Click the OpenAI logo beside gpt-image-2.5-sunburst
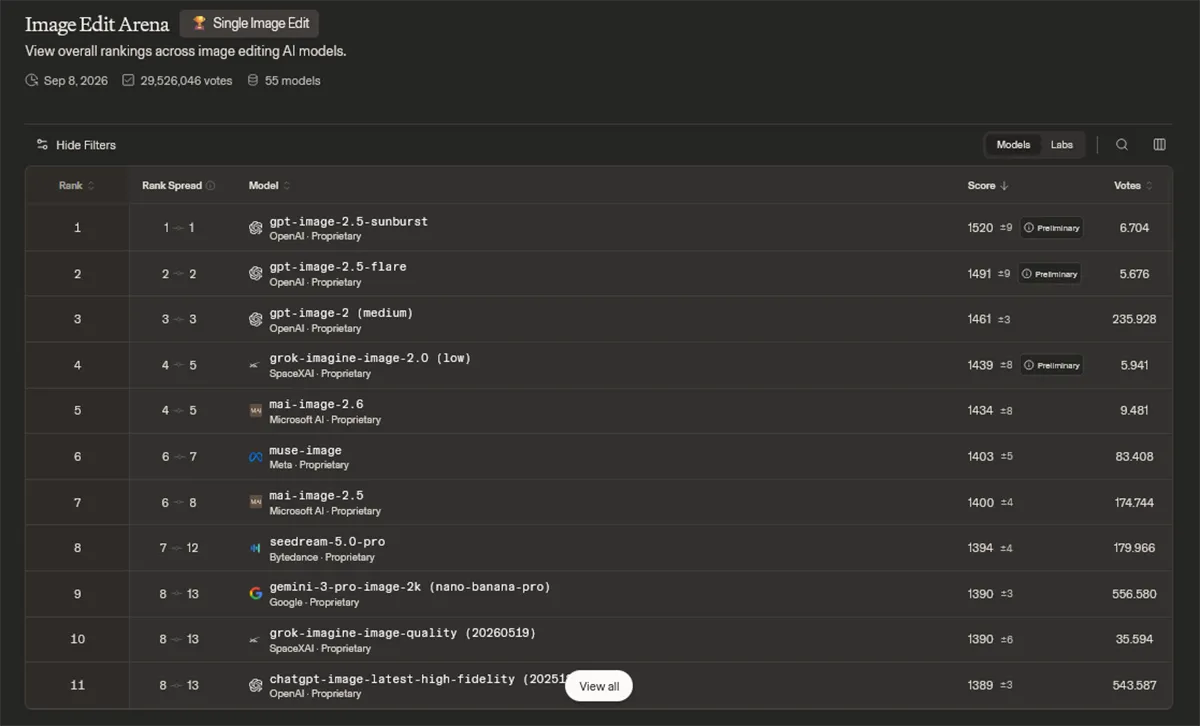Viewport: 1200px width, 726px height. coord(256,228)
